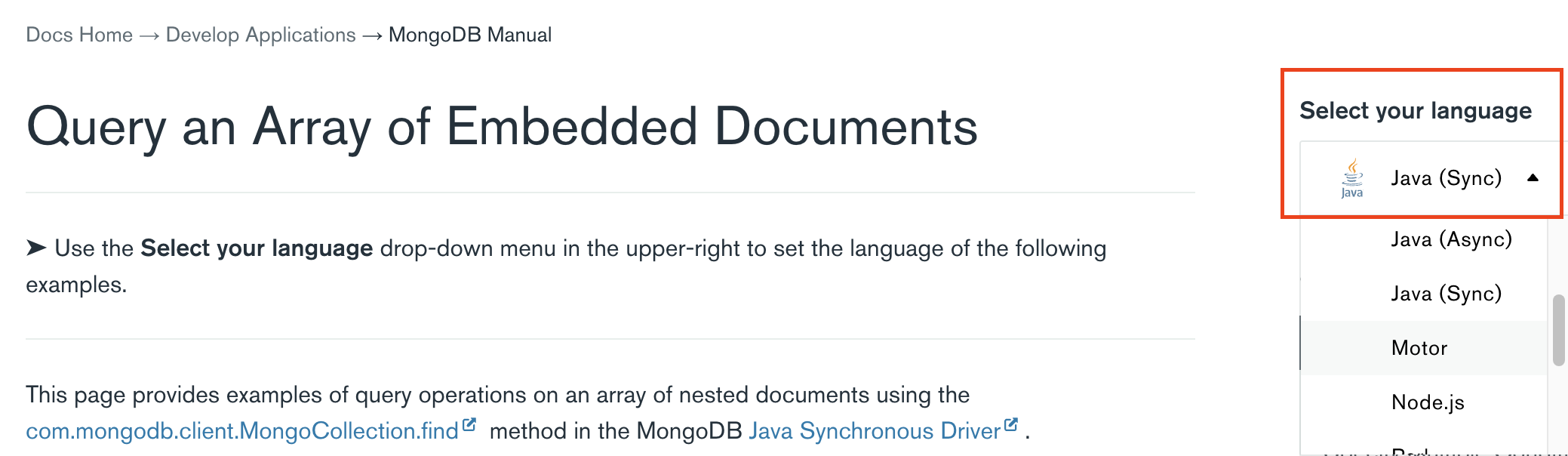Go to Docs Home breadcrumb

pos(79,35)
